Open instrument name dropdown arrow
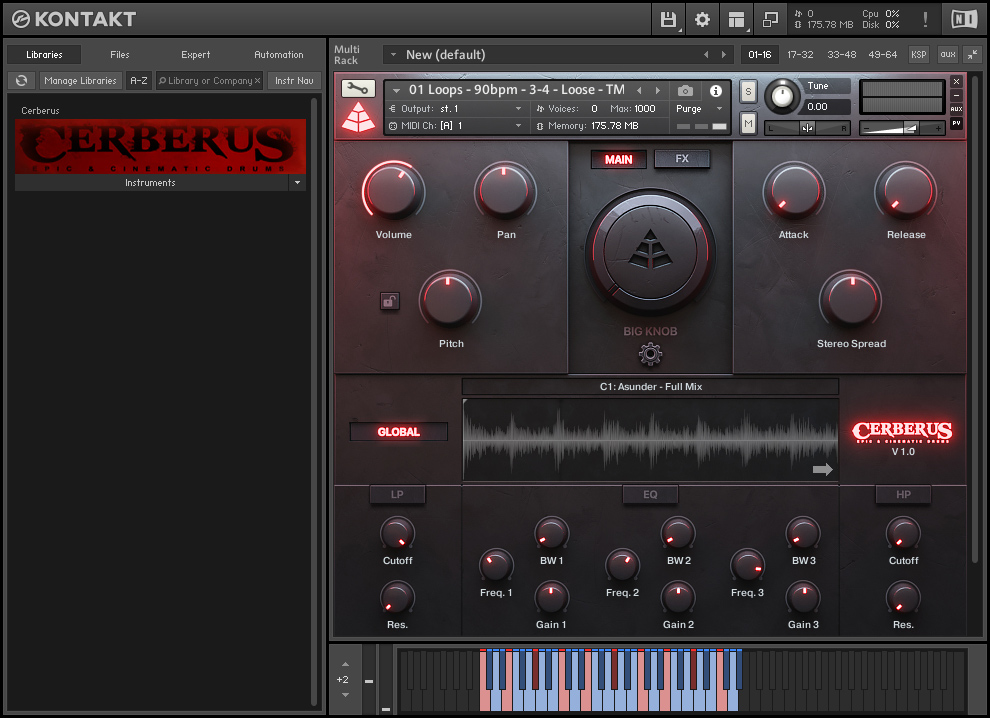The width and height of the screenshot is (990, 718). [397, 91]
